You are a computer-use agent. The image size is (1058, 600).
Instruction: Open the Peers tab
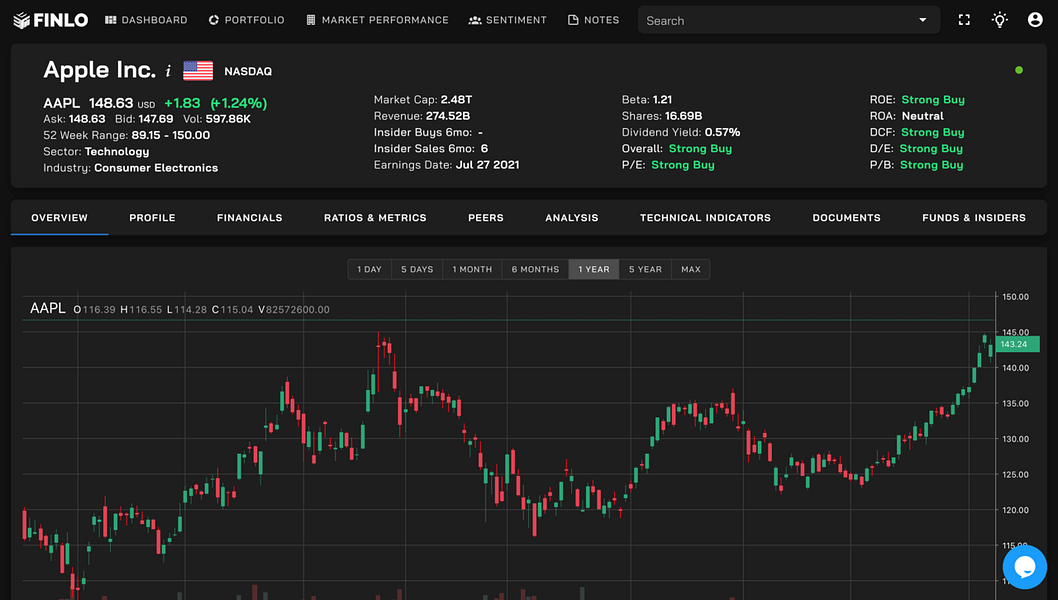click(486, 218)
